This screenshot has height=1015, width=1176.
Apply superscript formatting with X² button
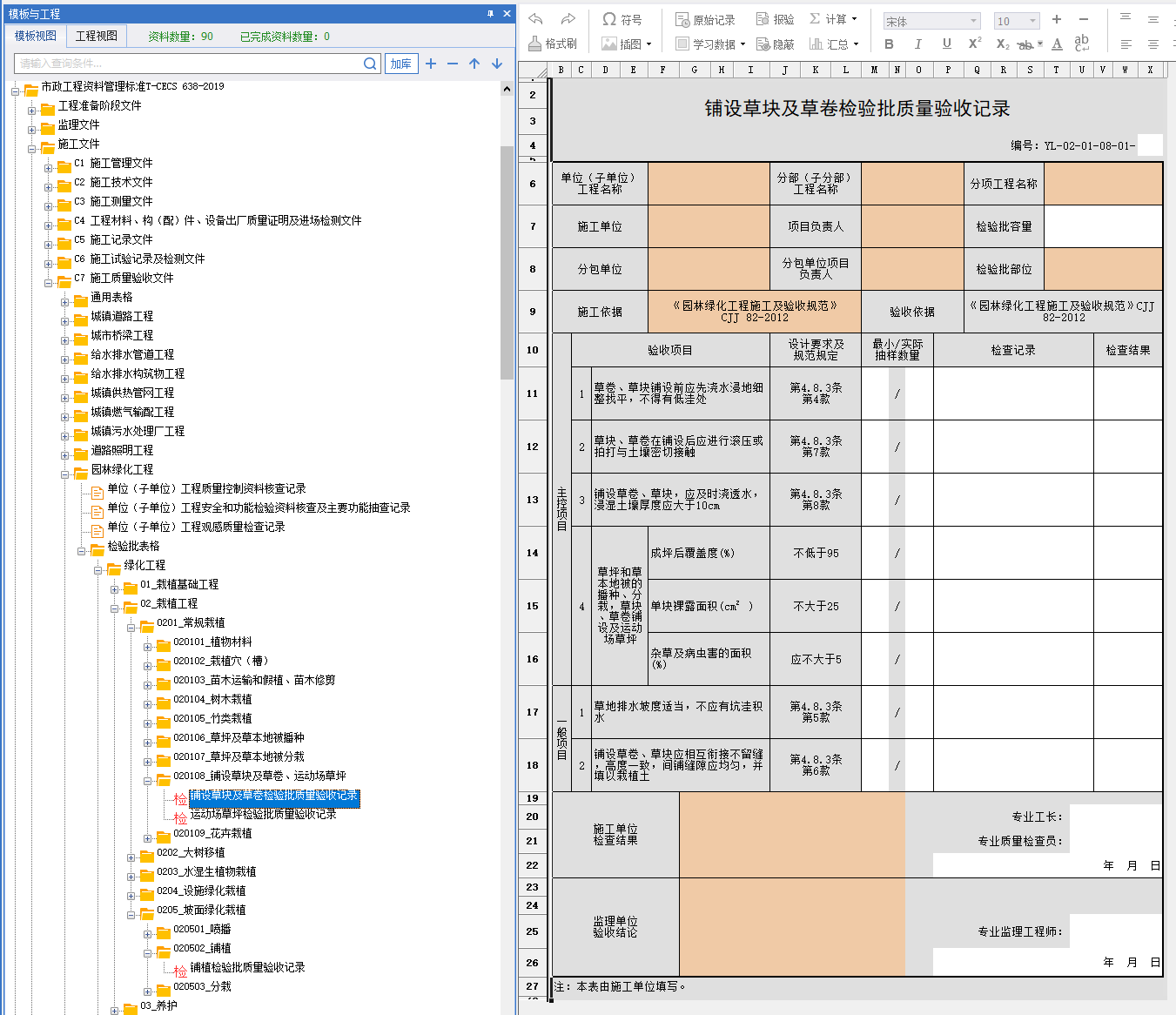pos(975,44)
